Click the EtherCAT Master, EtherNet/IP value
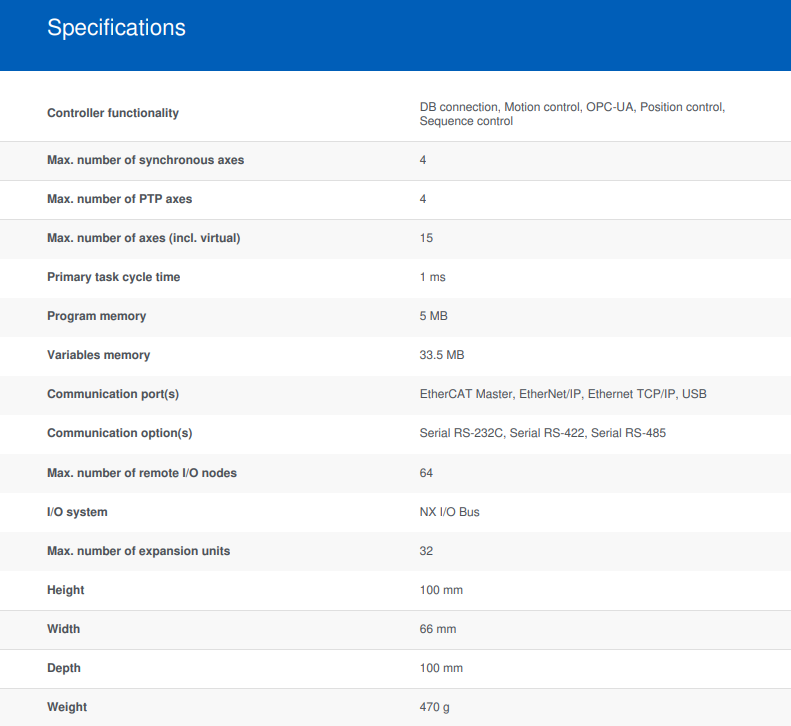Screen dimensions: 791x726 pos(563,394)
